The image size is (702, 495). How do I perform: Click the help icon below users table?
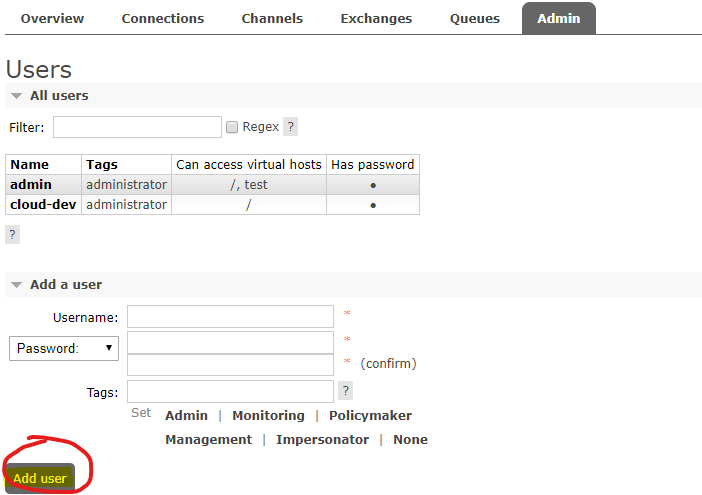pos(12,234)
